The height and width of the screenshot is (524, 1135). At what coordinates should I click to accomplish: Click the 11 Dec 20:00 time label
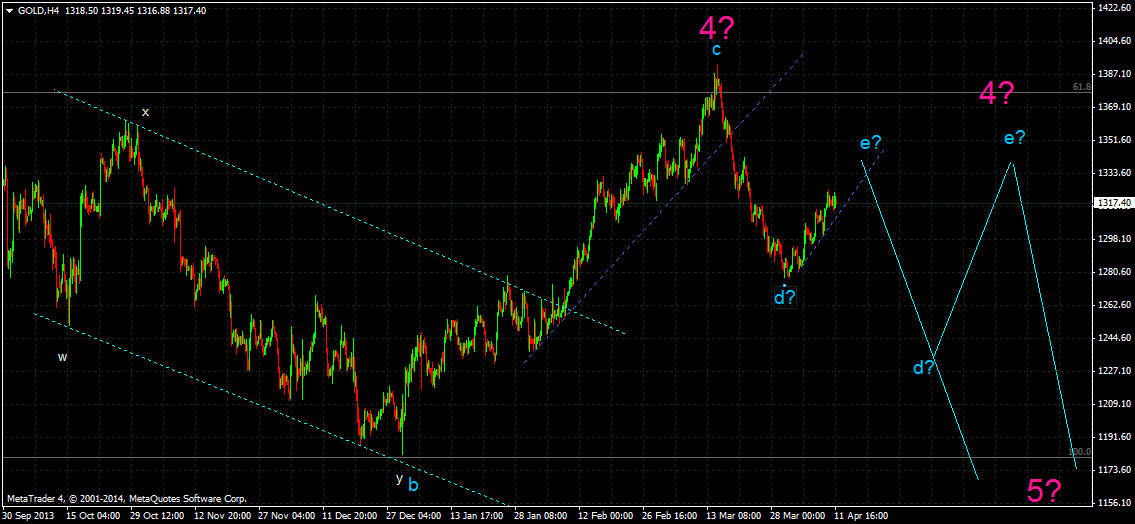point(350,516)
